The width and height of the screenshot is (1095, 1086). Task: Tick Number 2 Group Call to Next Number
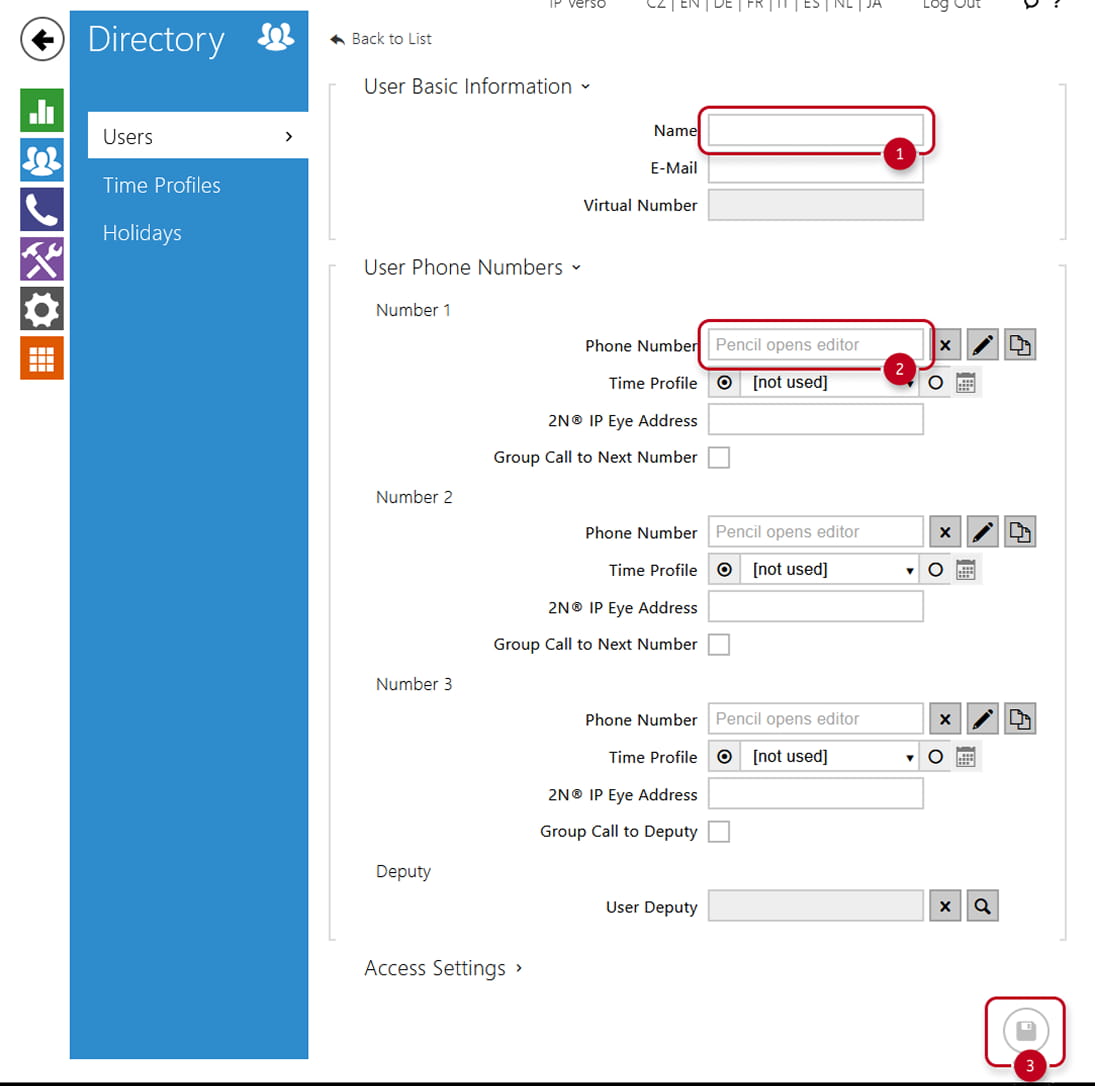(719, 645)
